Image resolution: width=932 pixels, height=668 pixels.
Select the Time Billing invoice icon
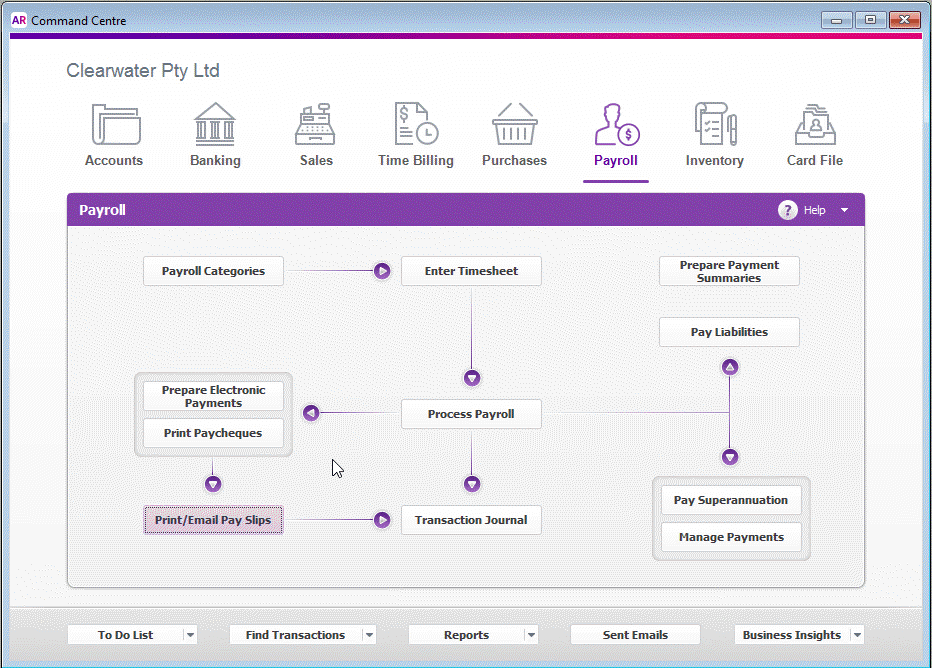(x=416, y=124)
